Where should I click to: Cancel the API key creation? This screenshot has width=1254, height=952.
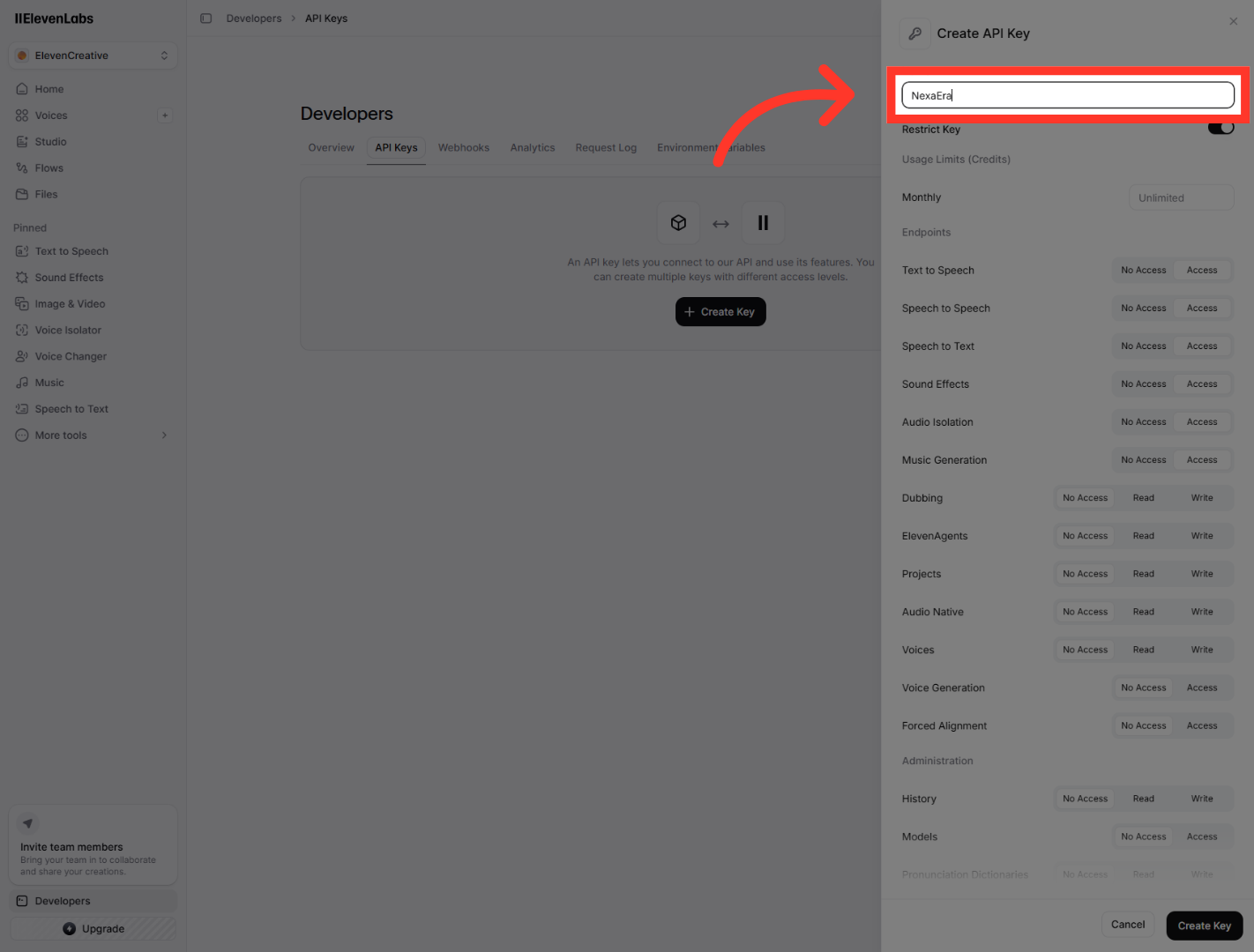(1128, 925)
